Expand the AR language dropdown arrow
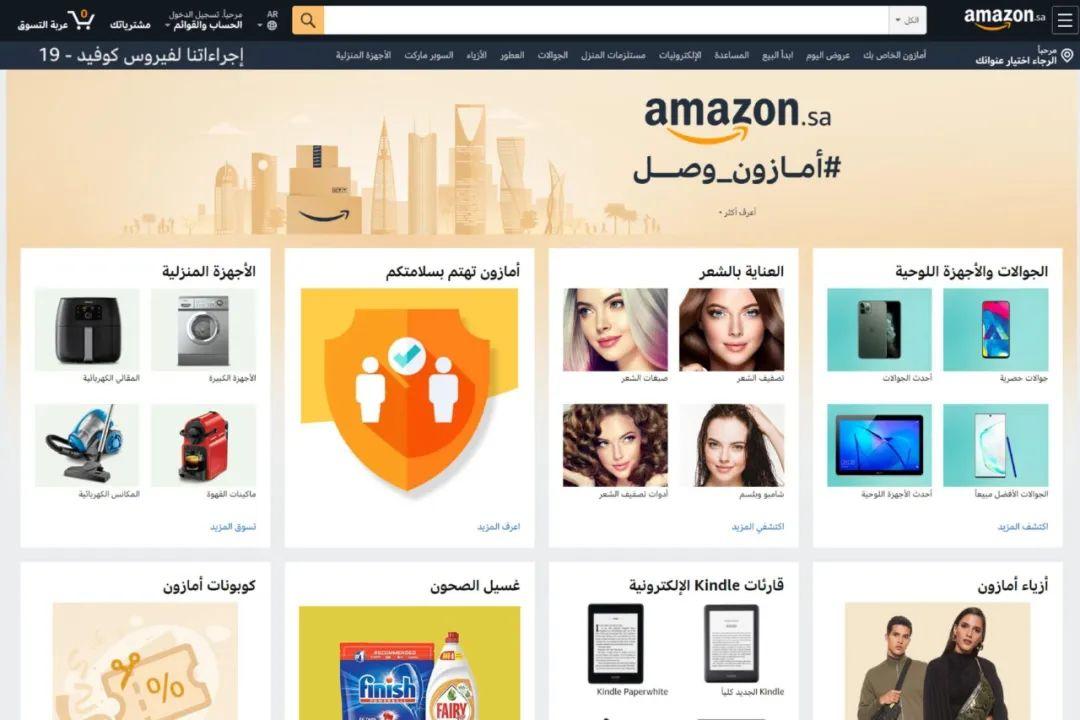The height and width of the screenshot is (720, 1080). pos(260,26)
